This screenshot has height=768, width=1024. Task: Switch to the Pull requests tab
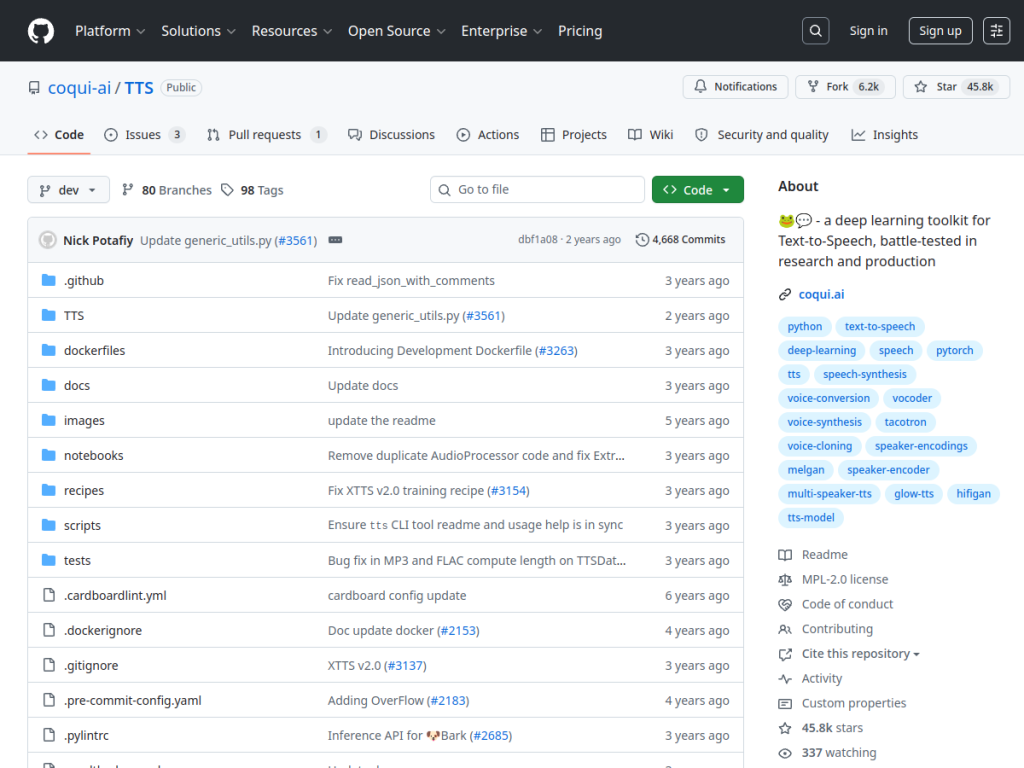pos(265,135)
